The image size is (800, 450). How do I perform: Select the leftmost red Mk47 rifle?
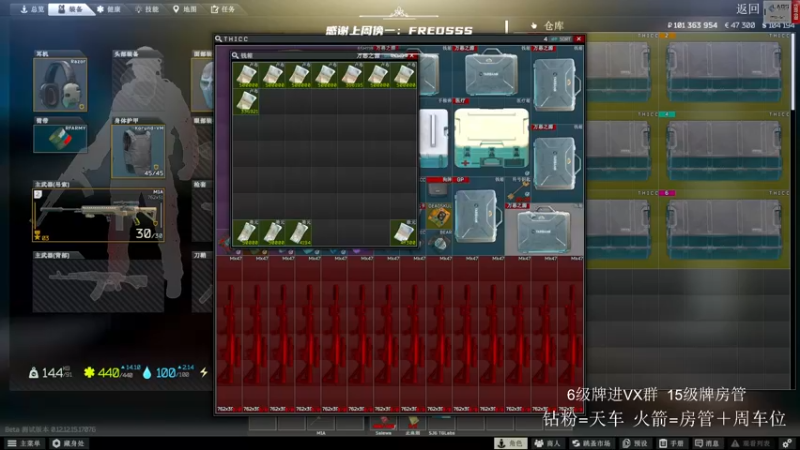tap(229, 335)
